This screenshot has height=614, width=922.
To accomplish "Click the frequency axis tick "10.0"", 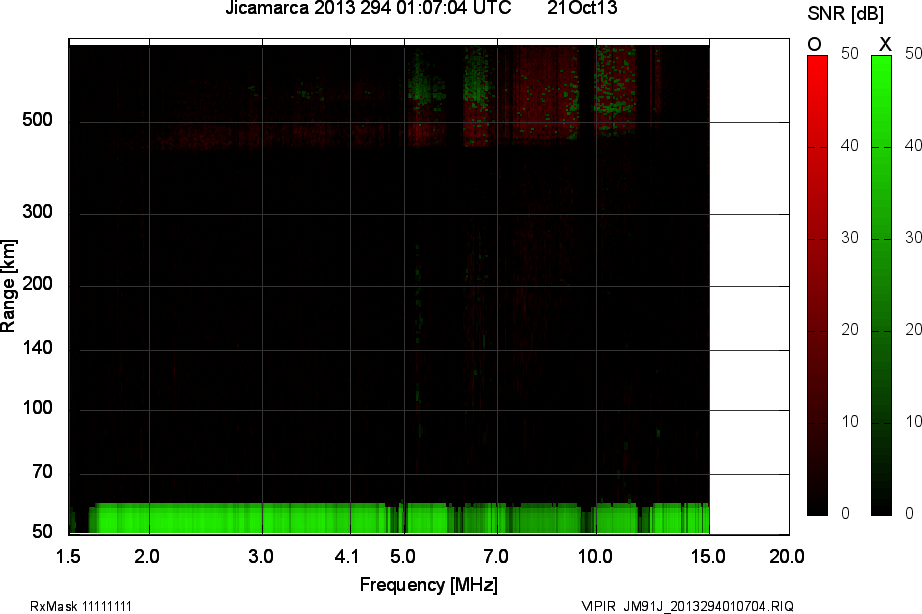I will click(x=595, y=556).
